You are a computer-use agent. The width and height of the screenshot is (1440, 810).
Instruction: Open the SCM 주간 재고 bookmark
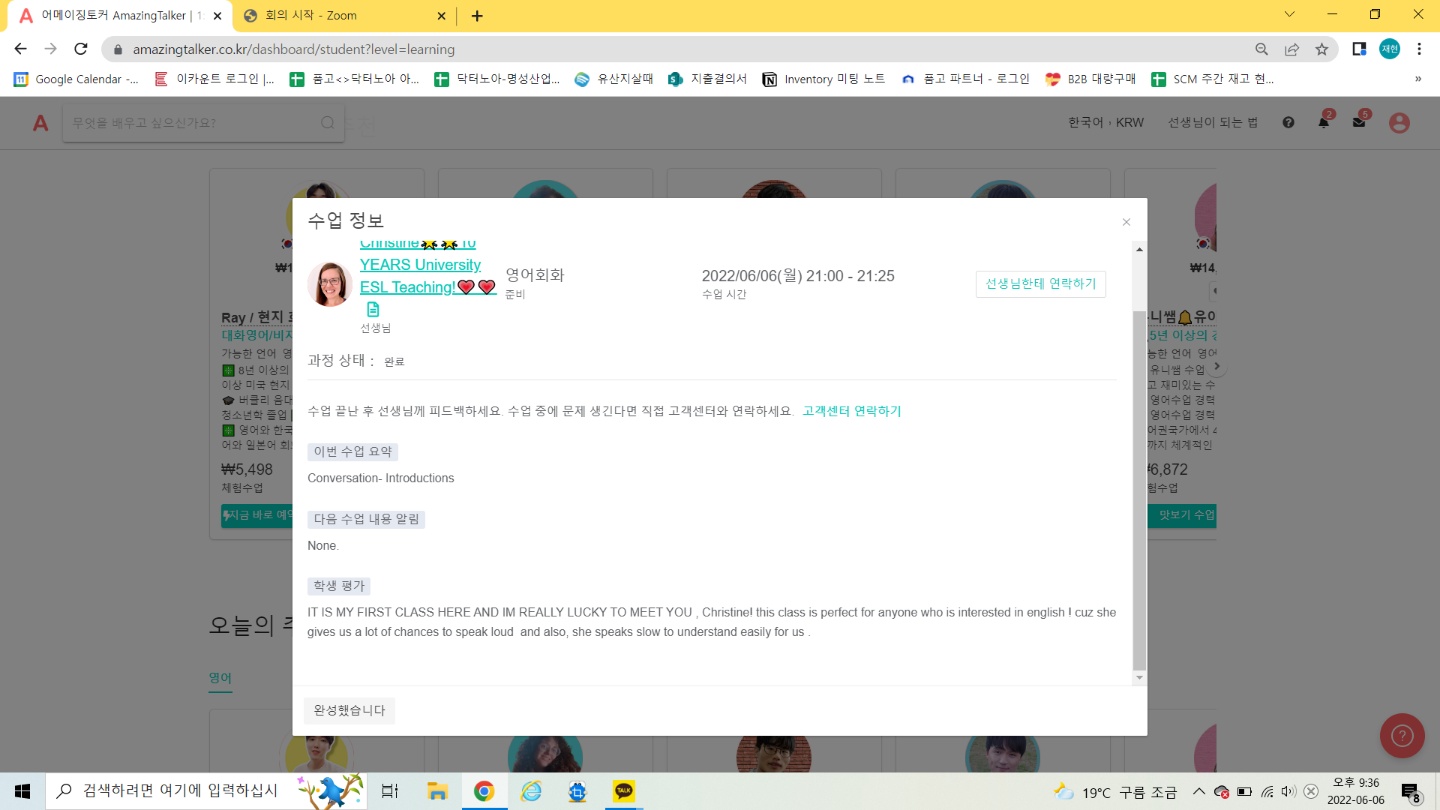pyautogui.click(x=1213, y=79)
